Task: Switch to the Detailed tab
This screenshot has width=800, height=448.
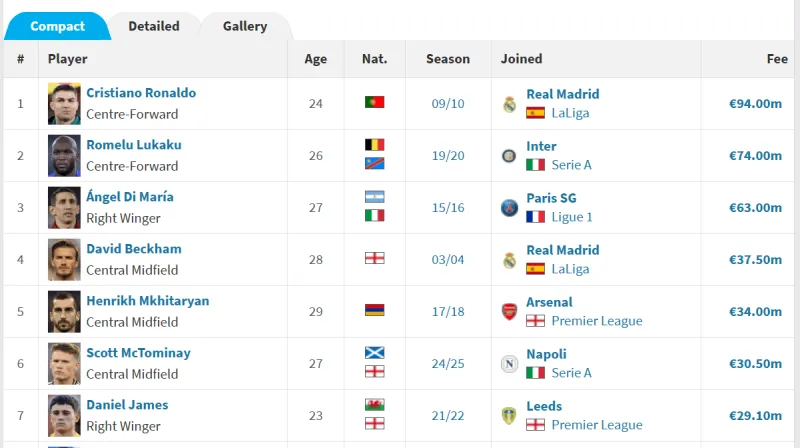Action: (x=154, y=26)
